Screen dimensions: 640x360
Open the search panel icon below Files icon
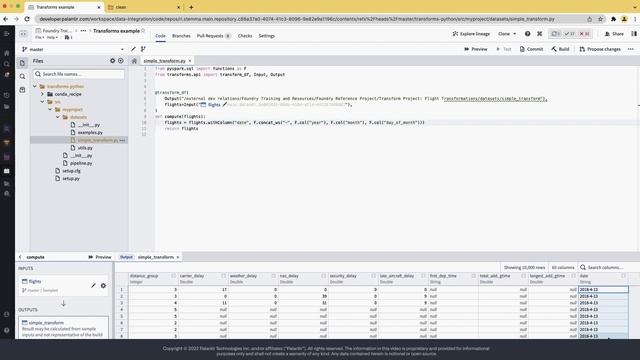pos(22,76)
